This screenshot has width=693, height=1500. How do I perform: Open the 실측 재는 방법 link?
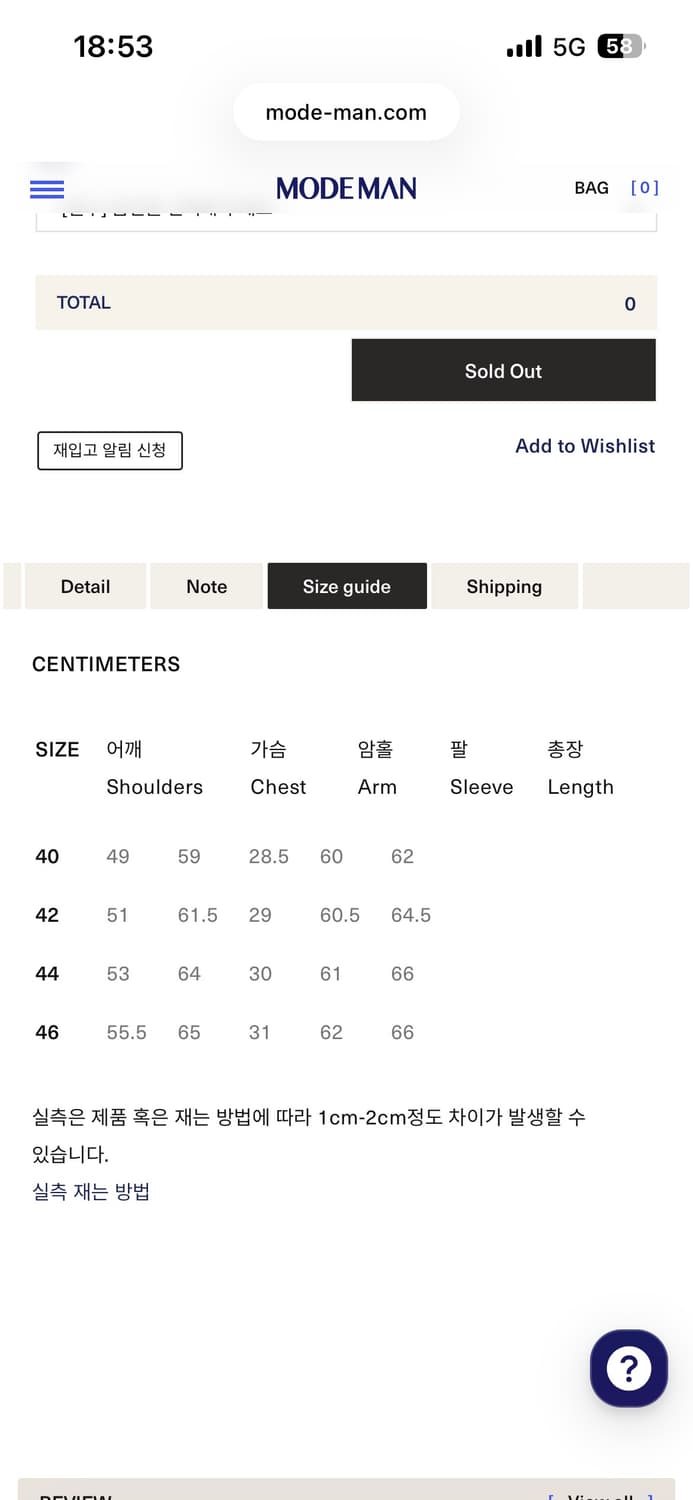(x=90, y=1191)
